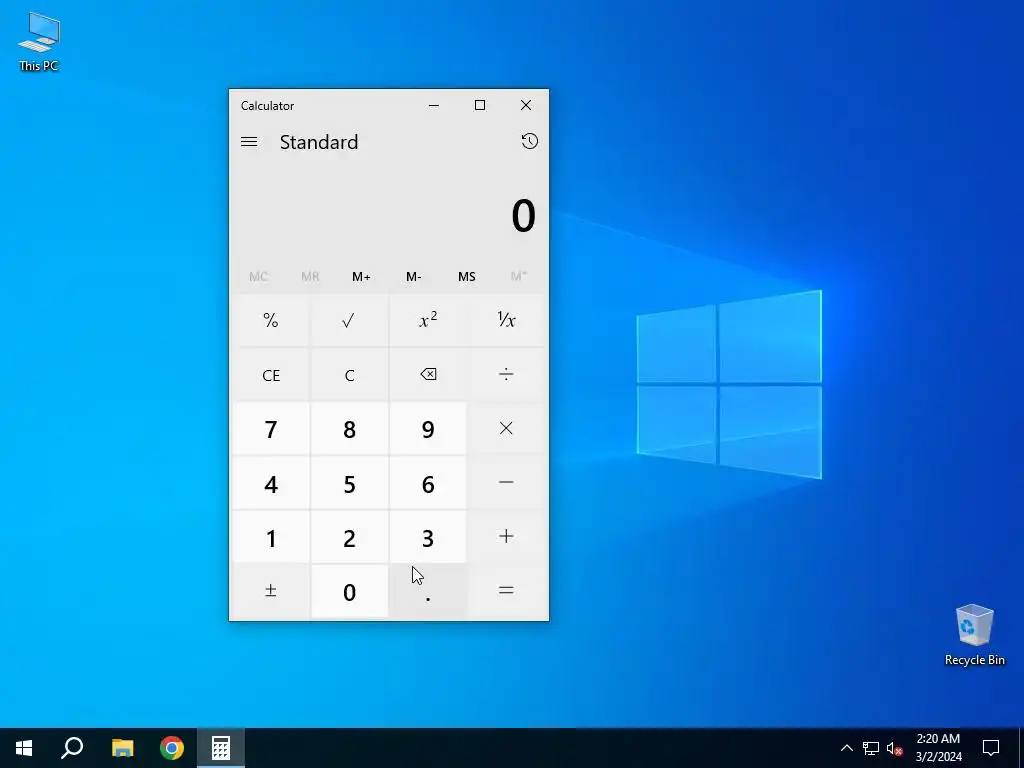1024x768 pixels.
Task: Click the digit 8 key
Action: [349, 428]
